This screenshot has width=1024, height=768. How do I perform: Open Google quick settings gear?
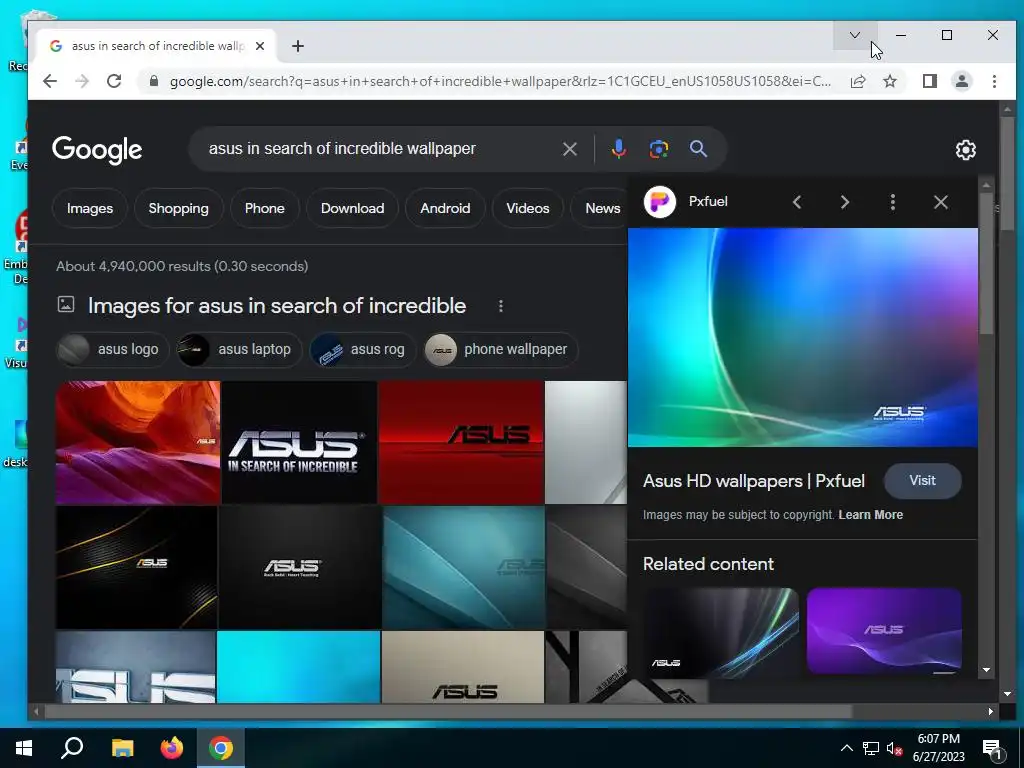point(965,150)
